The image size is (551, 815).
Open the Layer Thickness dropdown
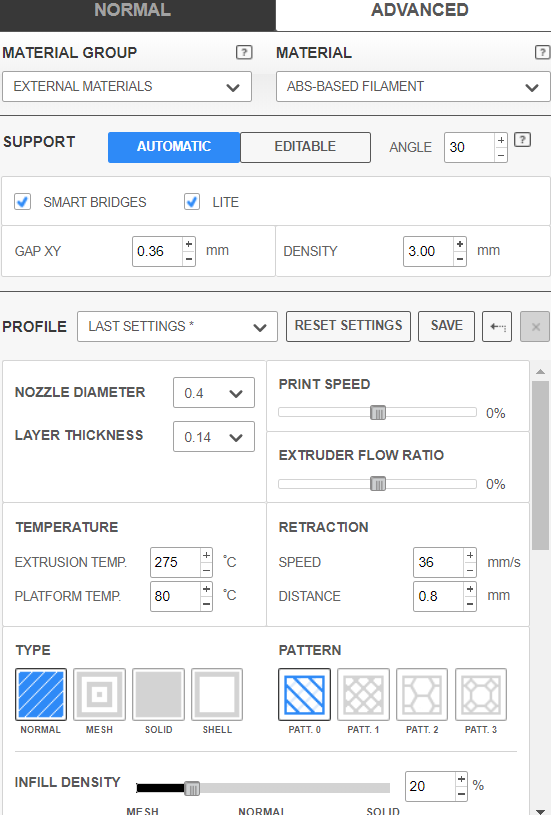click(214, 437)
